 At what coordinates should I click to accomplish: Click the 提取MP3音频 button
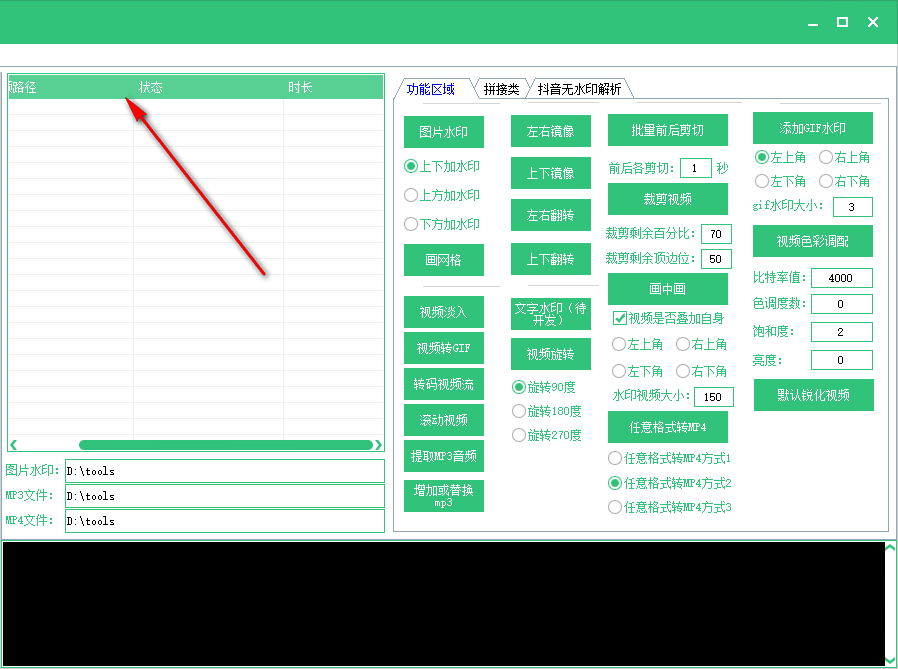point(444,456)
